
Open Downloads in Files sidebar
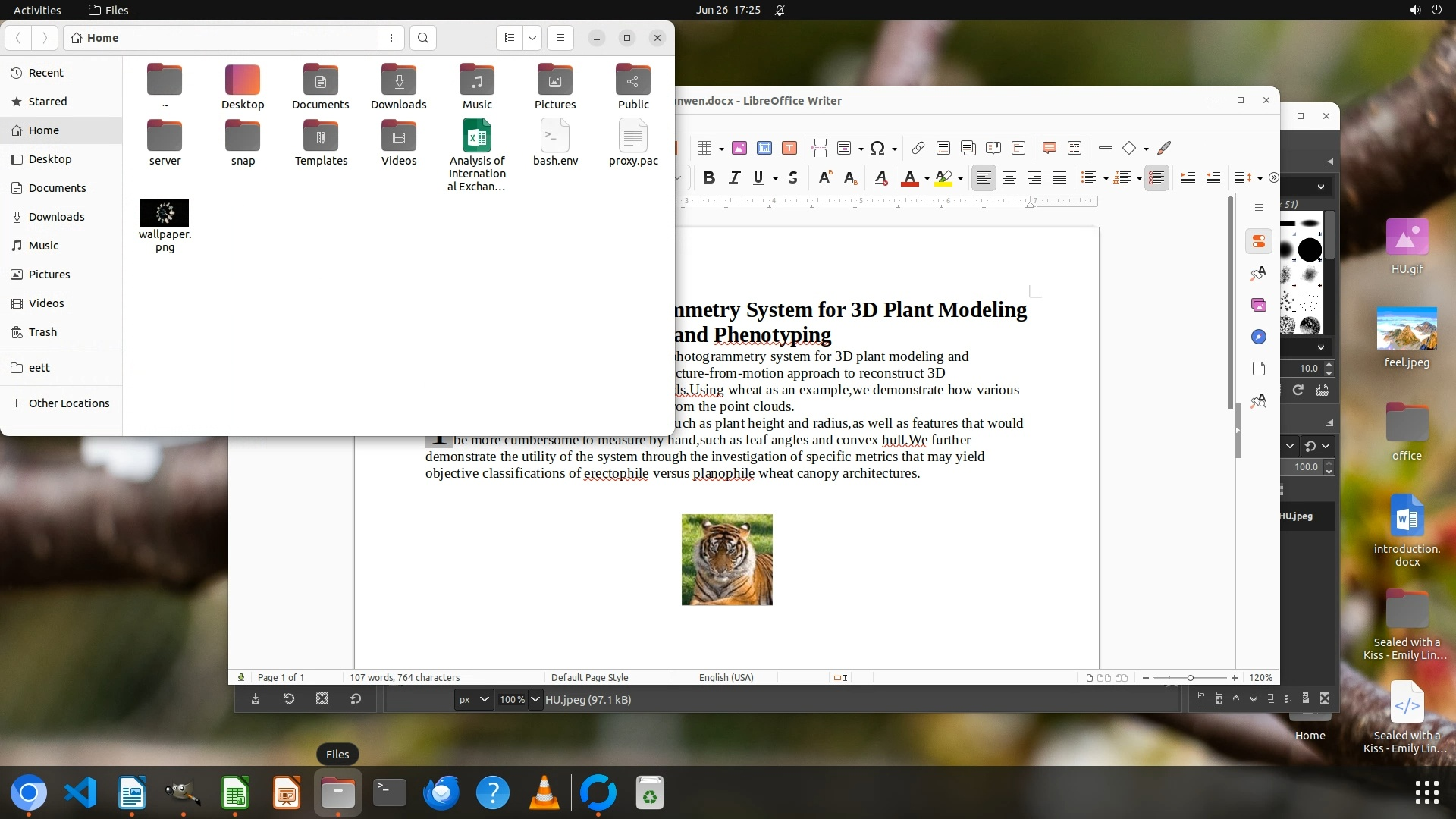pos(56,217)
